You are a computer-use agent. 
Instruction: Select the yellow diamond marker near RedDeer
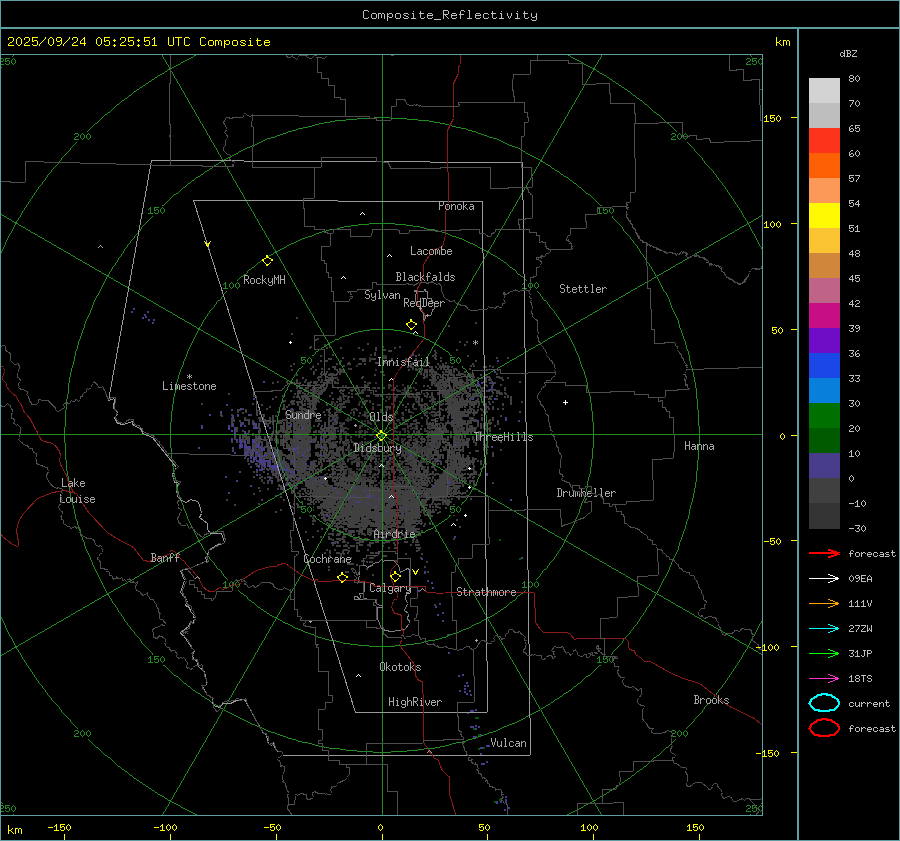[x=411, y=325]
